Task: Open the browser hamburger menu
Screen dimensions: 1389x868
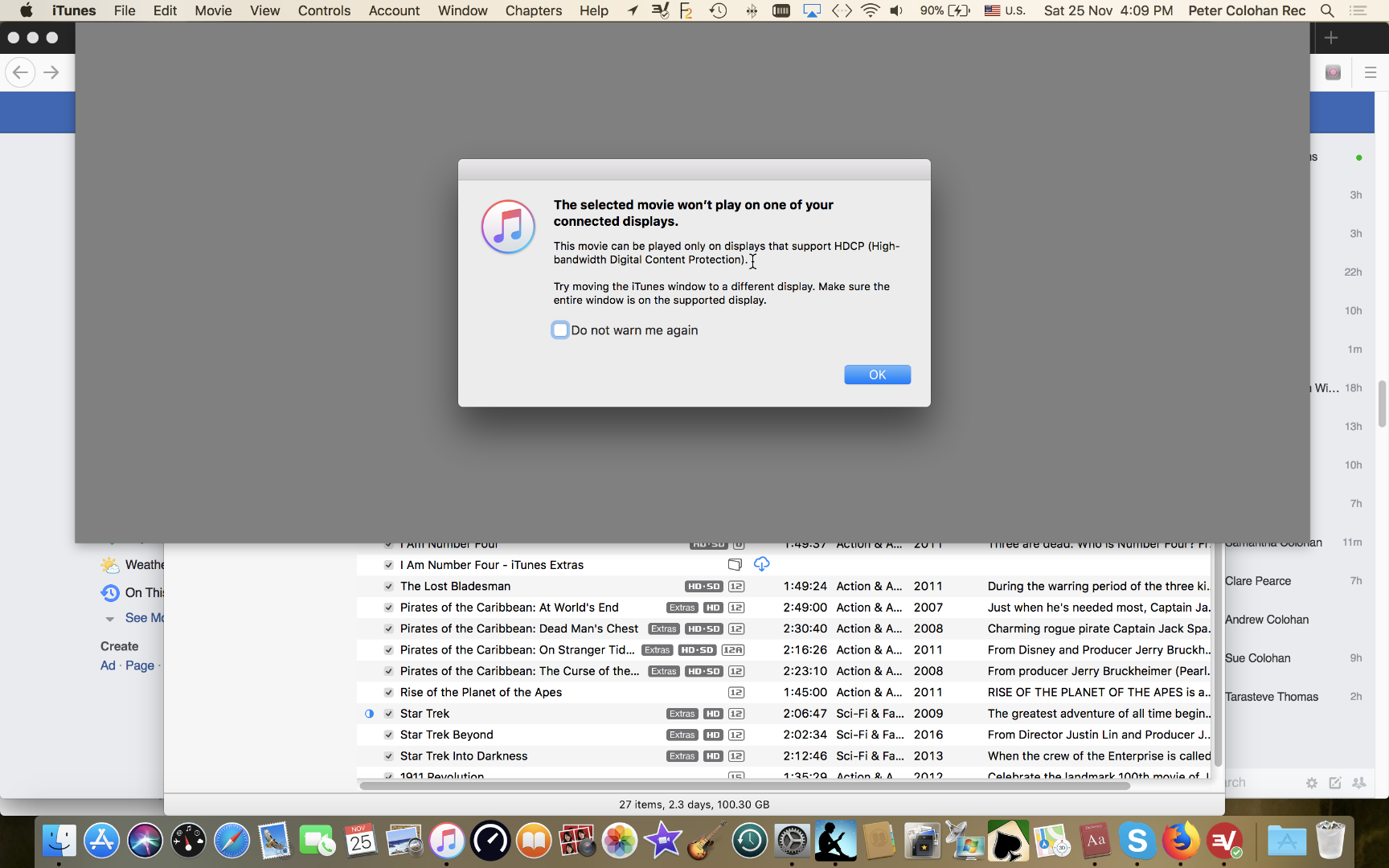Action: pyautogui.click(x=1371, y=72)
